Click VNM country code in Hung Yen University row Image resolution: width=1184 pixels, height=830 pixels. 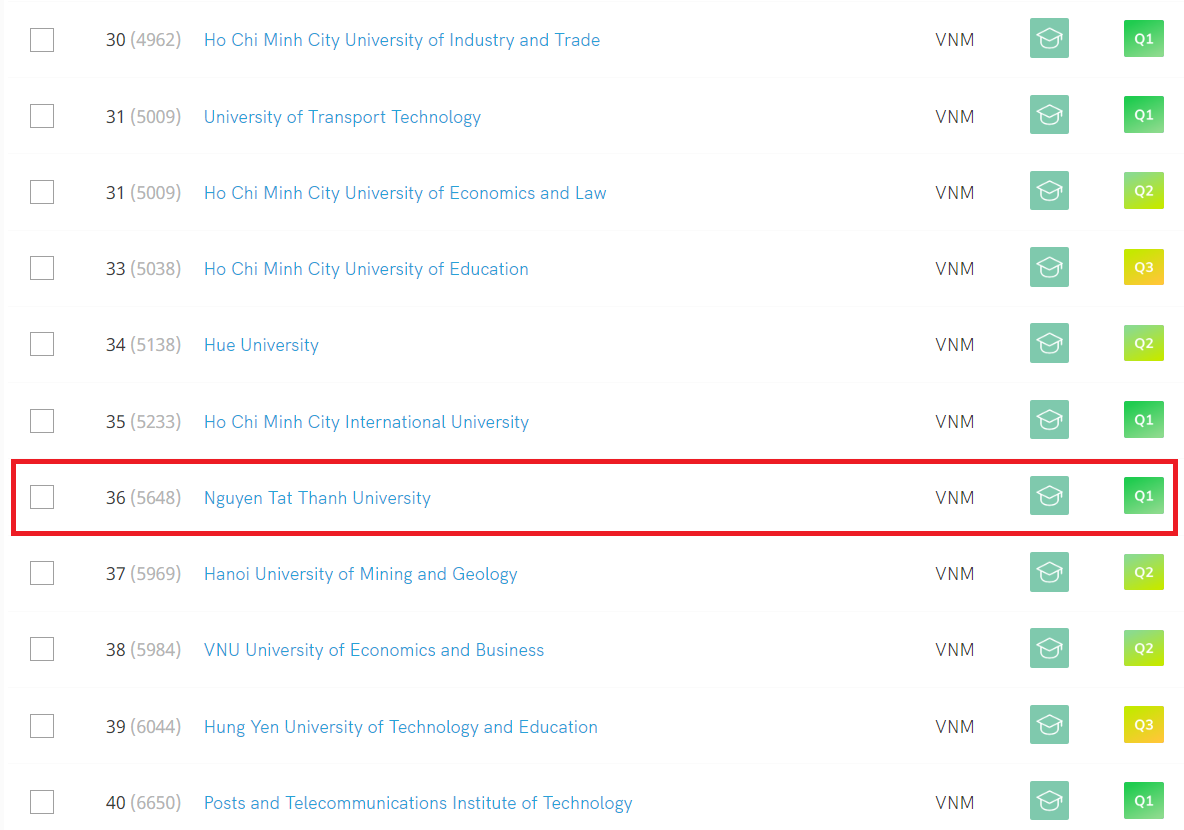click(955, 726)
